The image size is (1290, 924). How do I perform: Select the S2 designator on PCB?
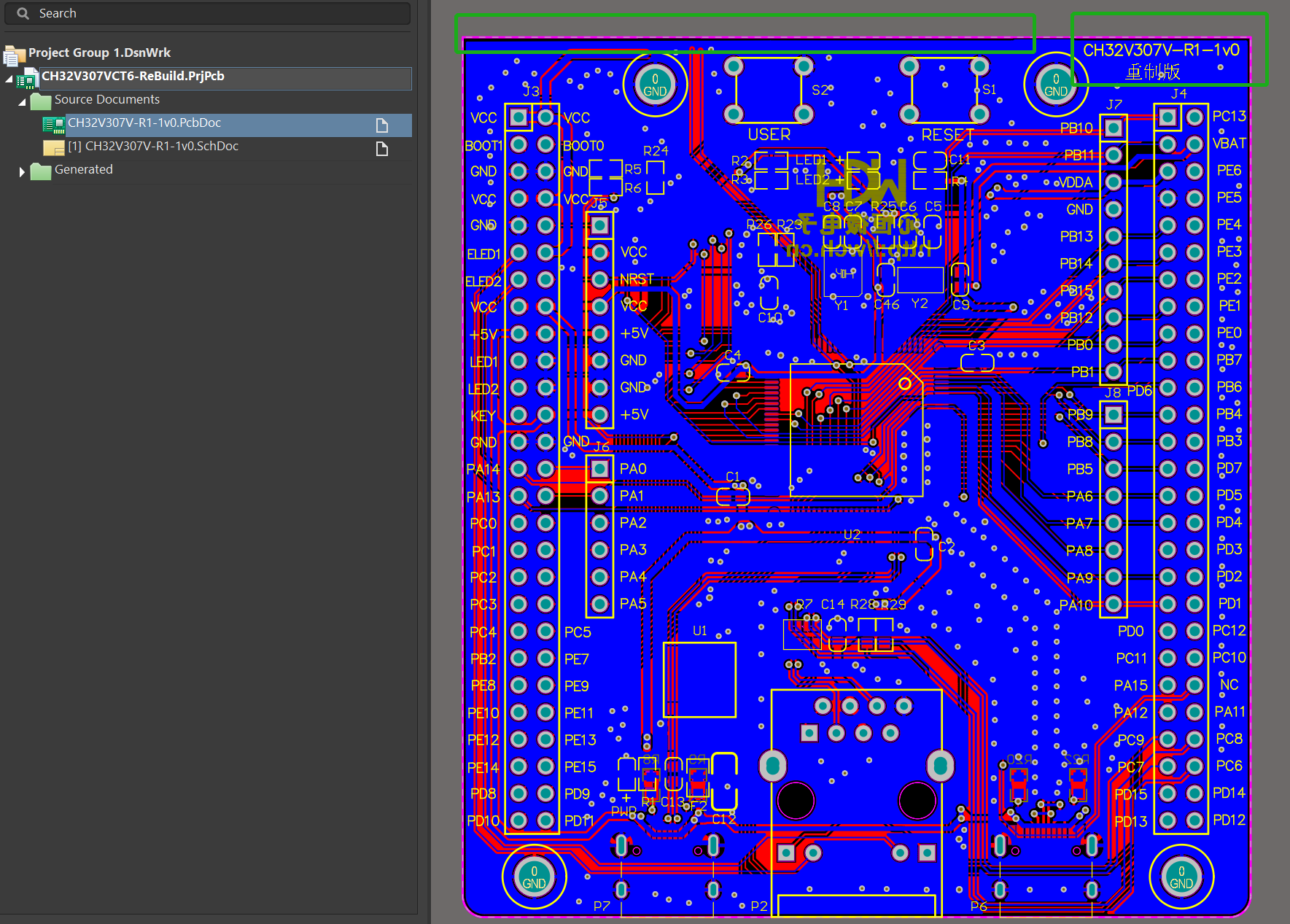[820, 90]
